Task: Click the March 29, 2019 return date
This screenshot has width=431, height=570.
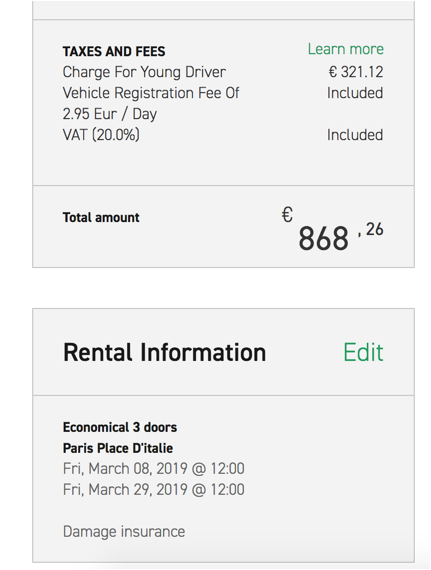Action: (153, 490)
